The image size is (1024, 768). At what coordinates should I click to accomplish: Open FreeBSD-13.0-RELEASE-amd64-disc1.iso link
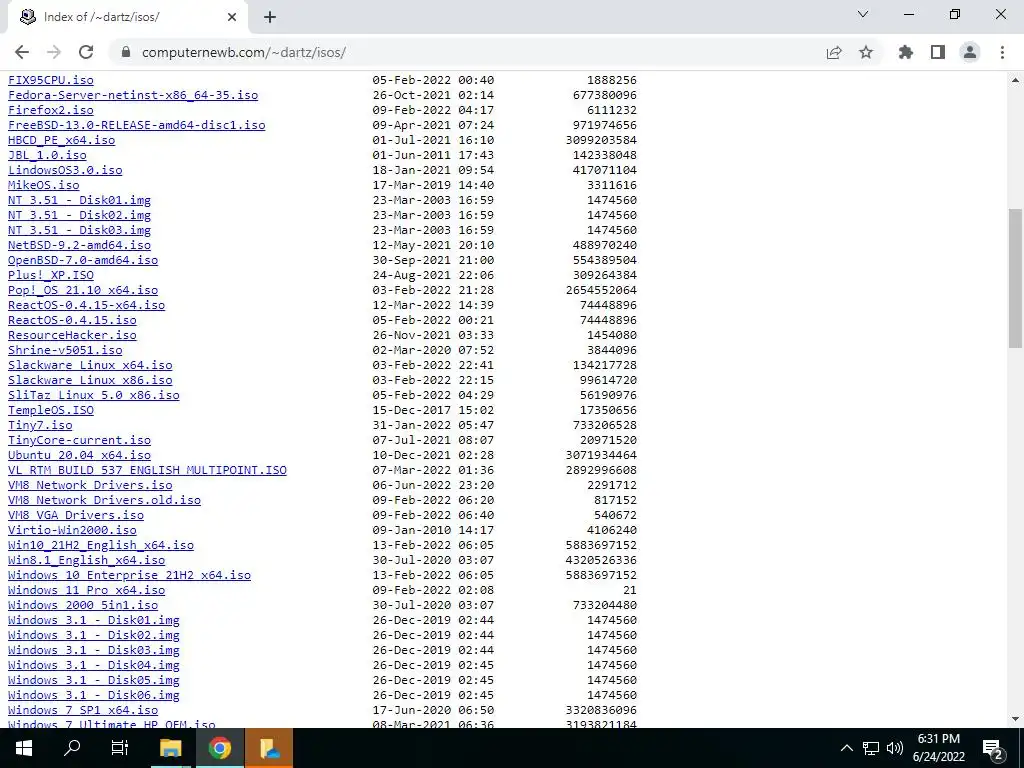coord(136,125)
